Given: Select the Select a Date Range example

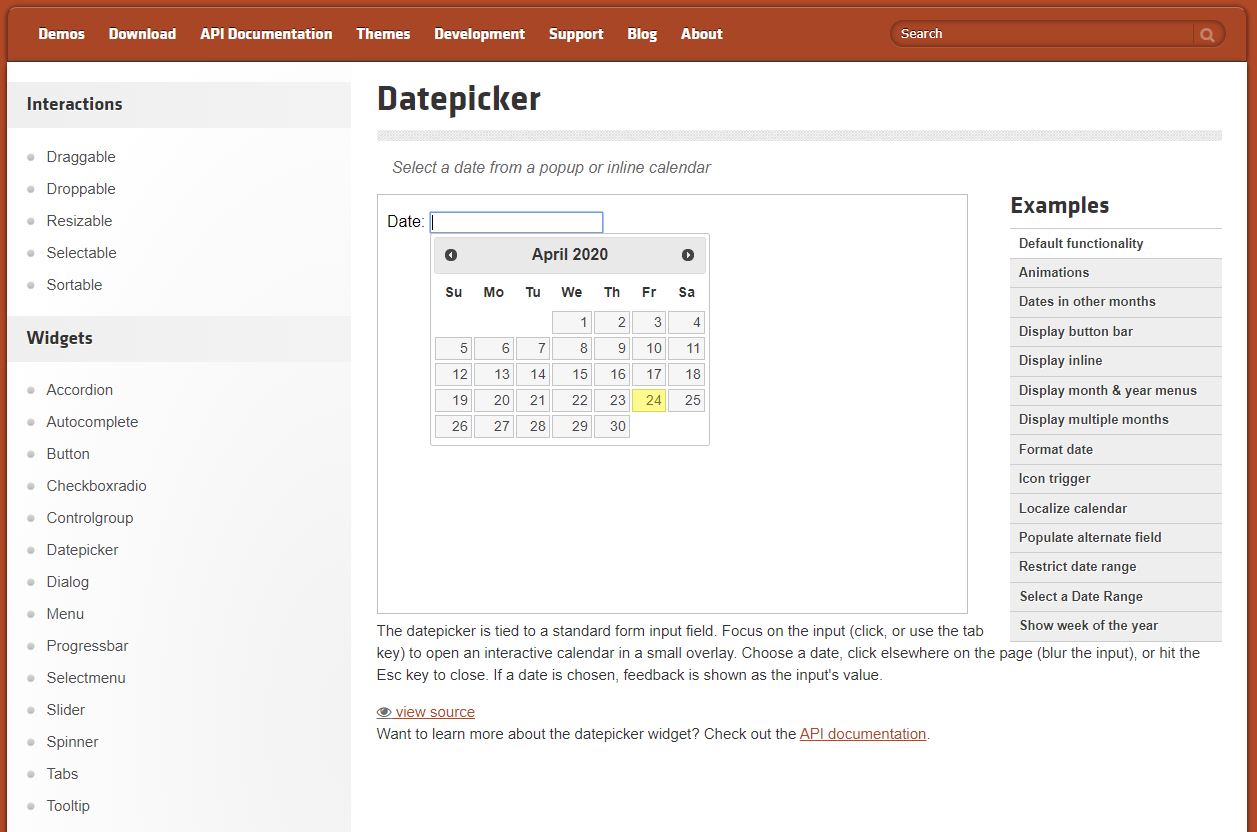Looking at the screenshot, I should (x=1116, y=597).
